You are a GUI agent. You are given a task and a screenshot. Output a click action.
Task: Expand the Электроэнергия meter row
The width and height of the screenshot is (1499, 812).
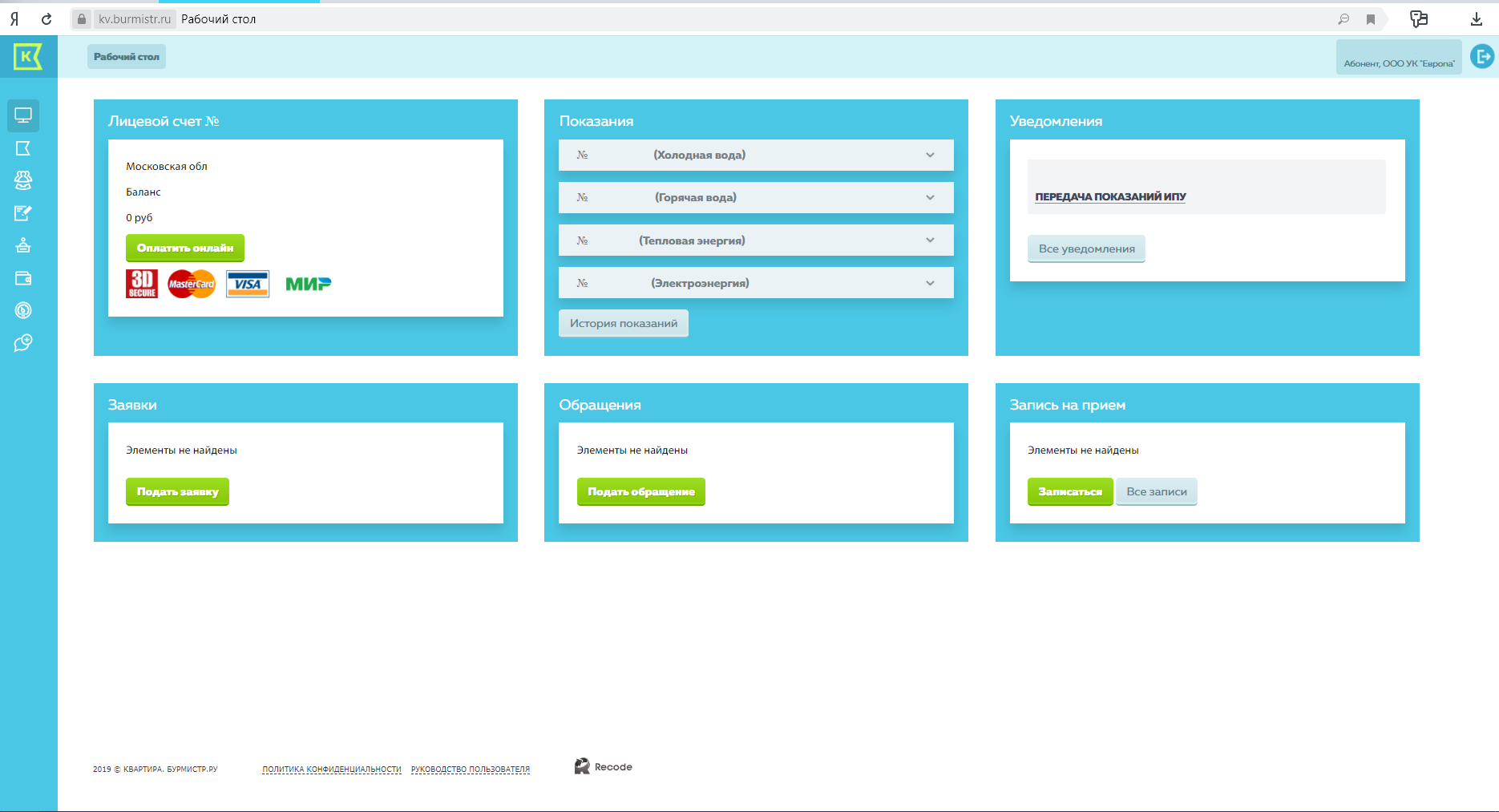930,283
